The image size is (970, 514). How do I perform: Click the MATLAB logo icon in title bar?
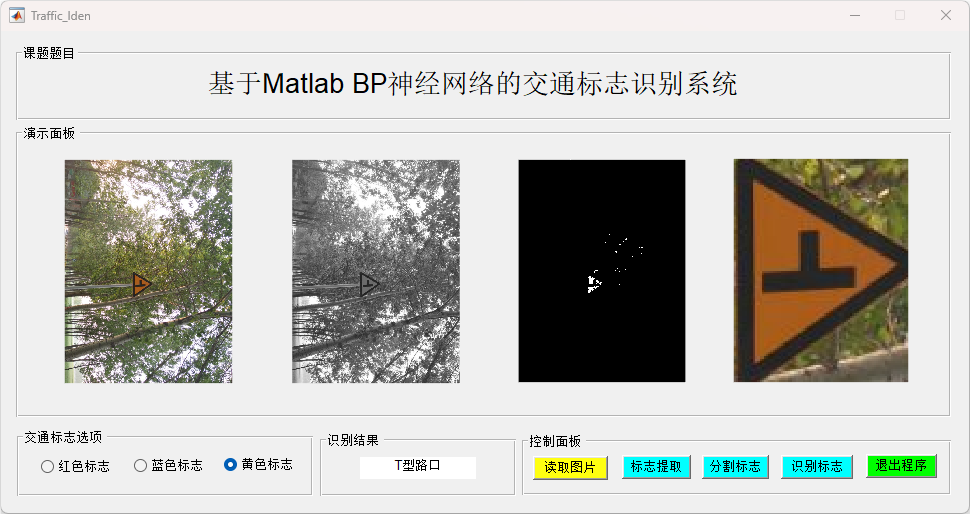tap(17, 15)
